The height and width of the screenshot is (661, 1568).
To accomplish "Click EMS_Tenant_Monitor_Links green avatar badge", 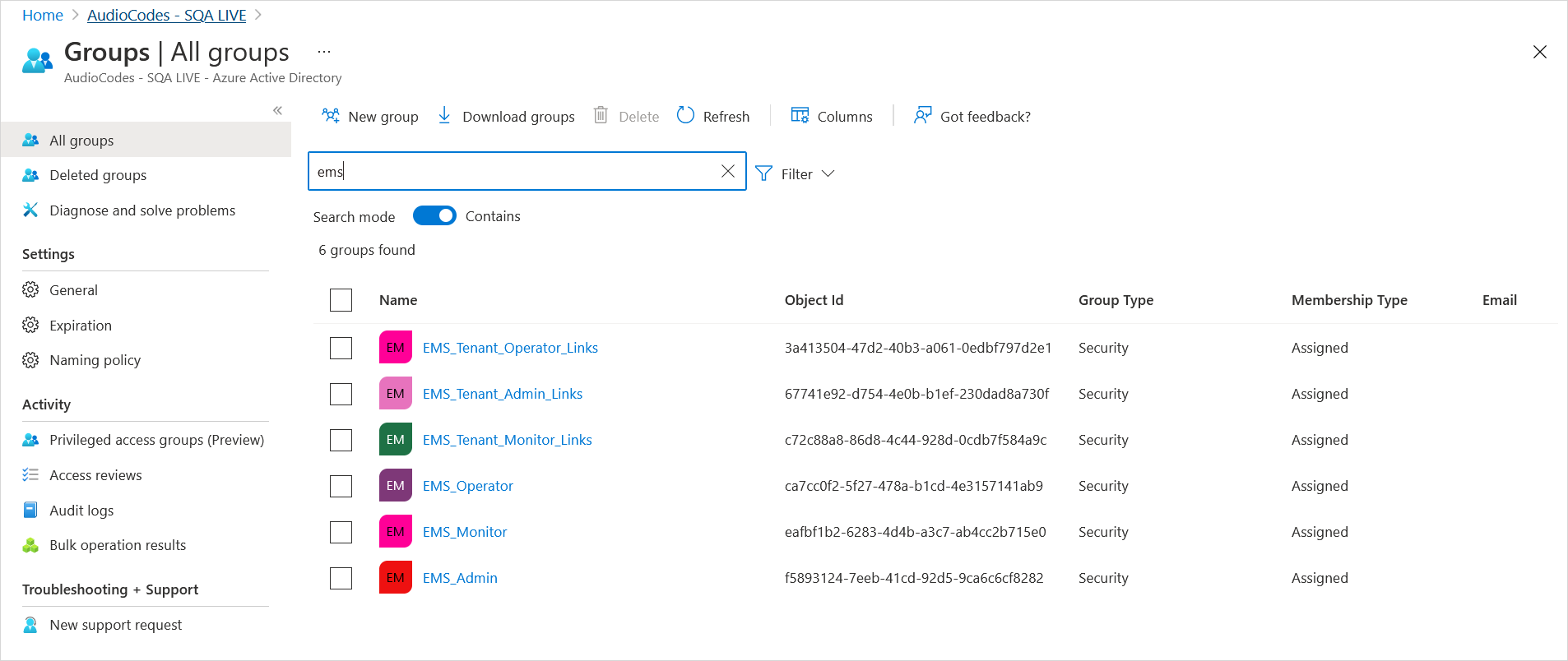I will (395, 439).
